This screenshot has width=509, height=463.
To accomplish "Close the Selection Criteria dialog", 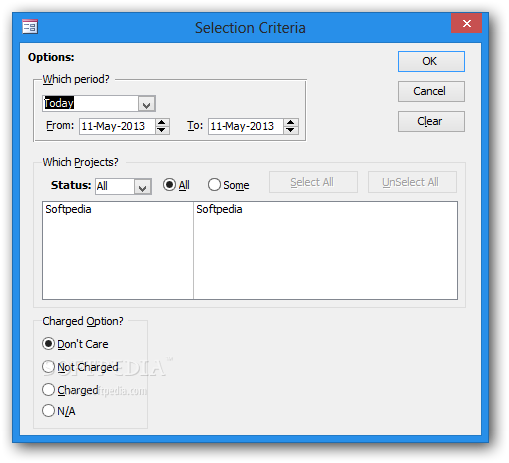I will click(x=466, y=23).
